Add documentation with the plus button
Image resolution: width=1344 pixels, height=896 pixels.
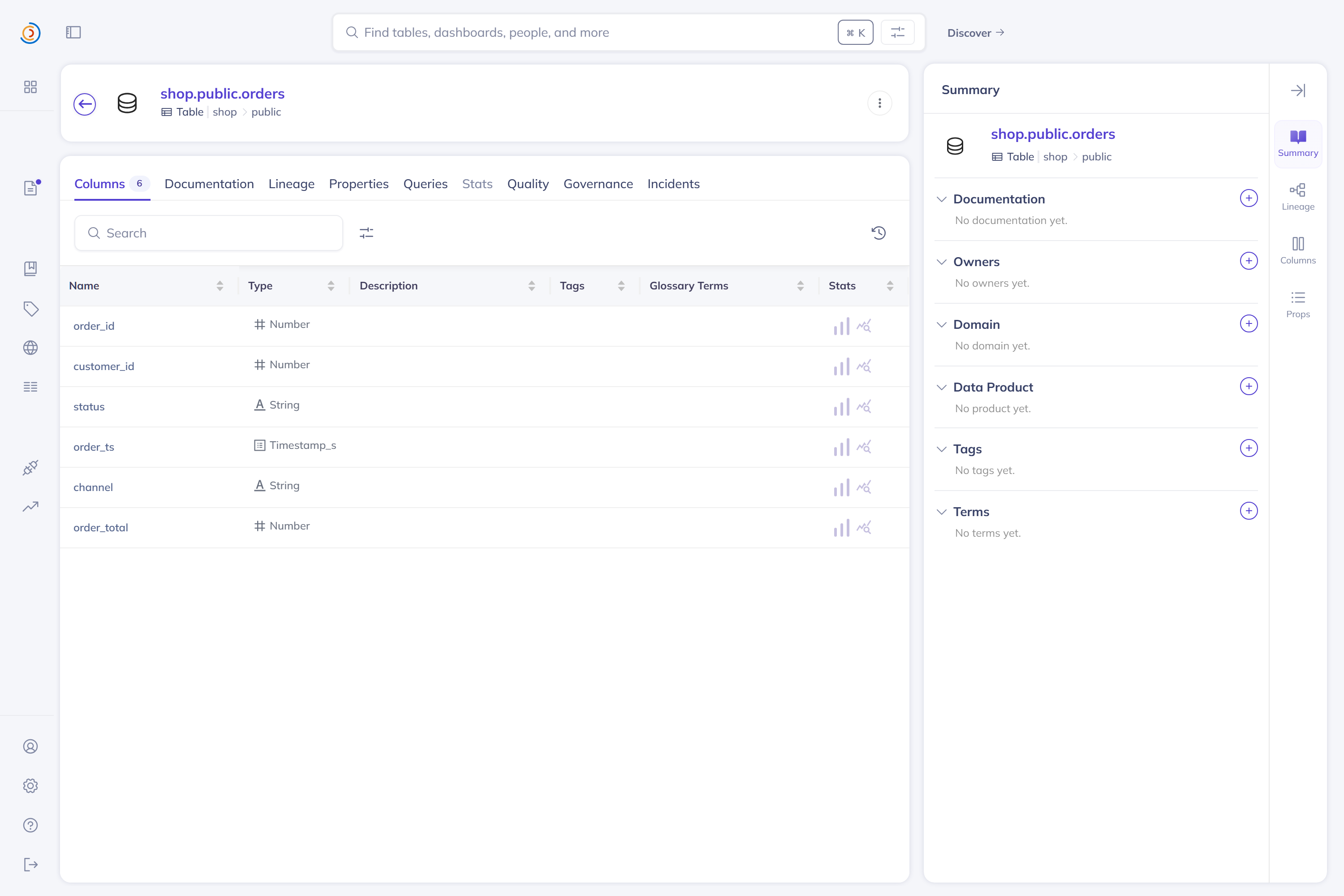tap(1249, 198)
